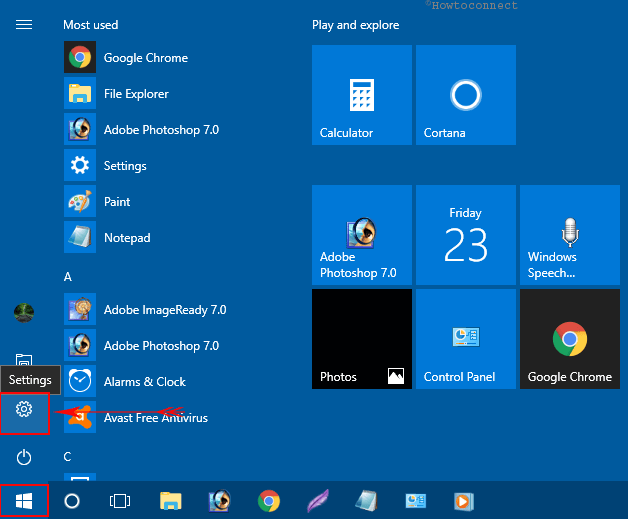The width and height of the screenshot is (628, 519).
Task: Click the Calculator tile
Action: [362, 95]
